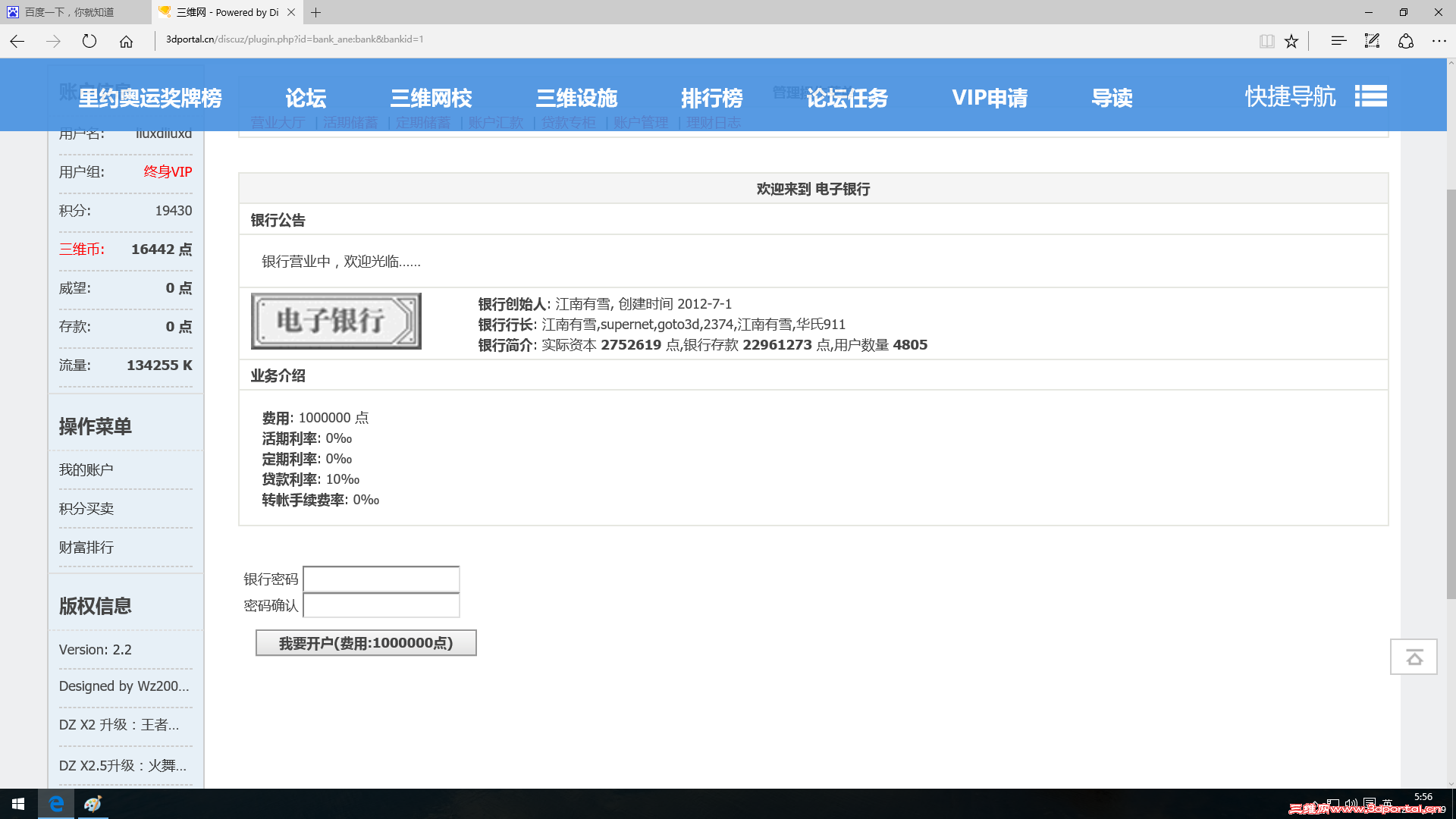The image size is (1456, 819).
Task: Click the 银行密码 input field
Action: [x=381, y=579]
